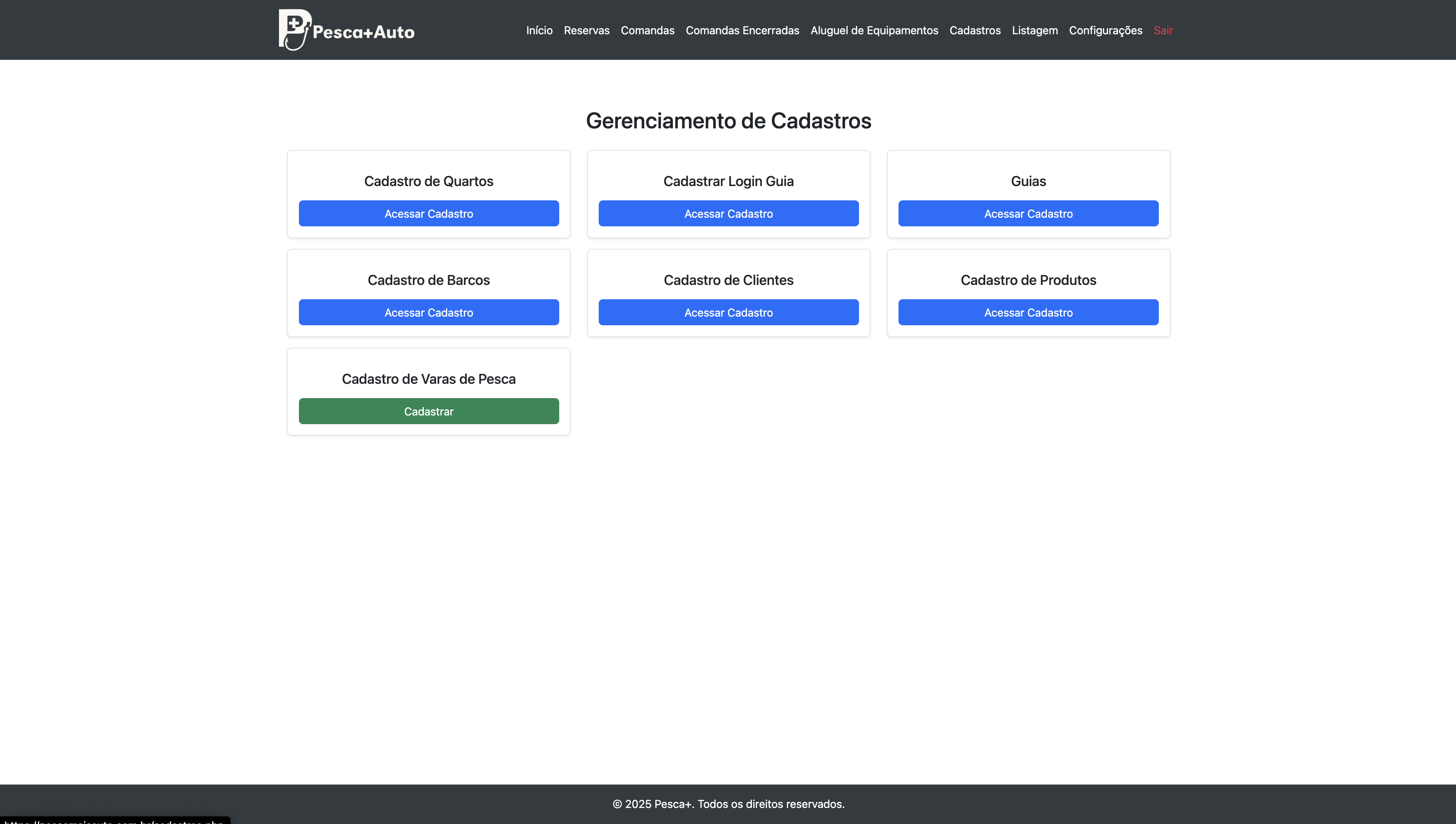1456x824 pixels.
Task: Click the footer copyright text
Action: tap(728, 804)
